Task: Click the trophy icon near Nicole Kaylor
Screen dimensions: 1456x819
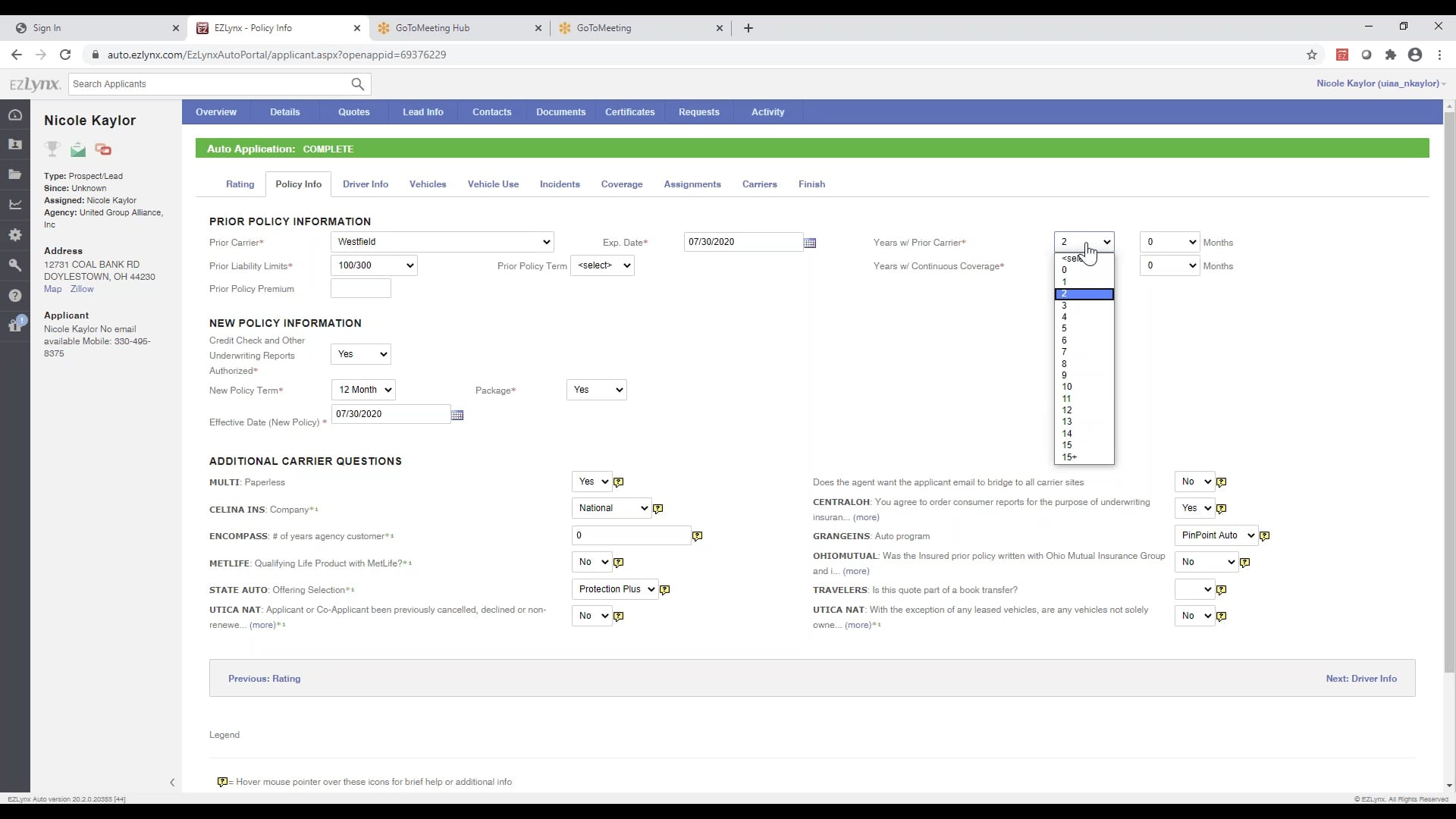Action: 51,149
